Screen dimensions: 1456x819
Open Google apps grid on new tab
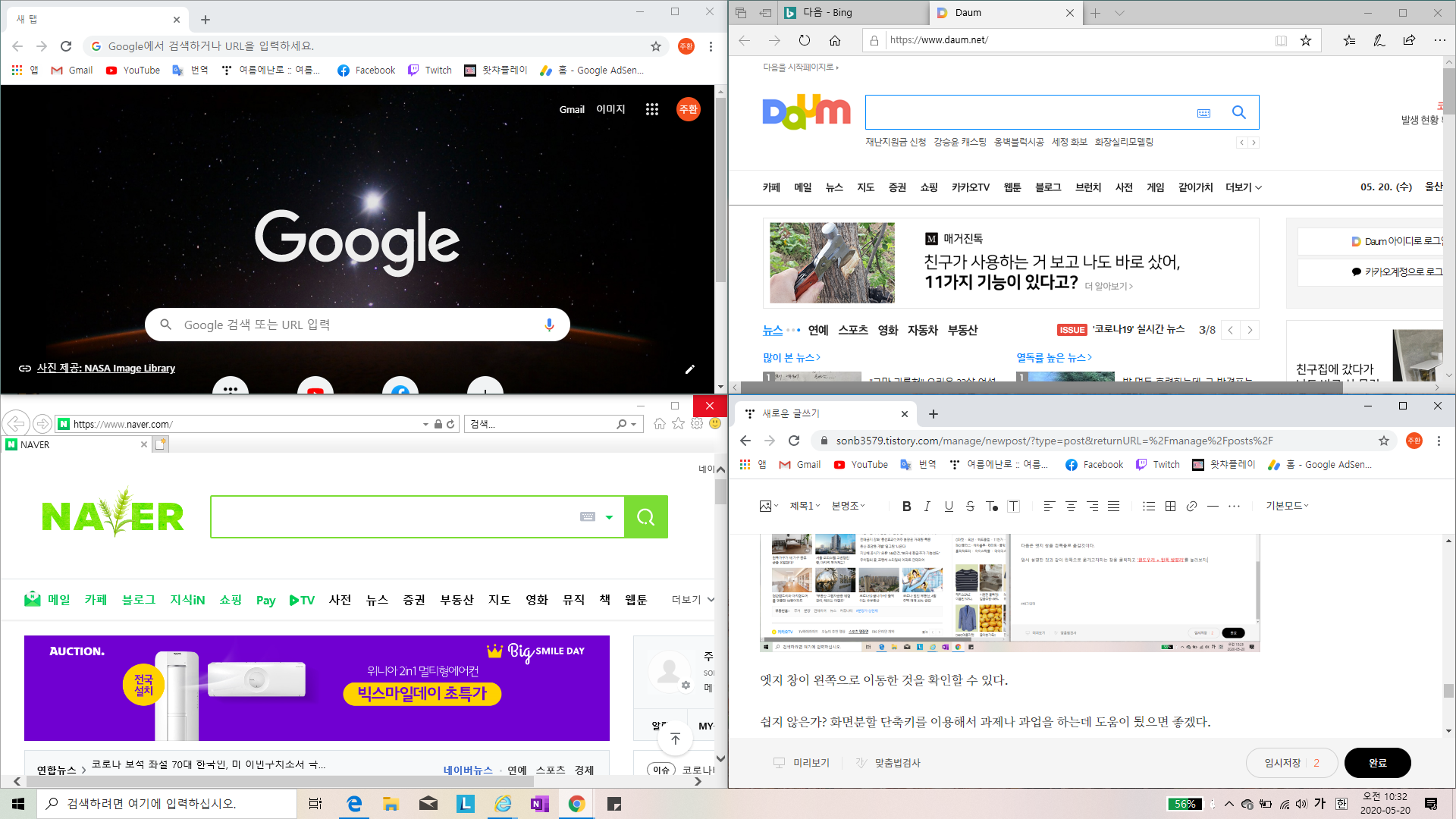click(651, 109)
